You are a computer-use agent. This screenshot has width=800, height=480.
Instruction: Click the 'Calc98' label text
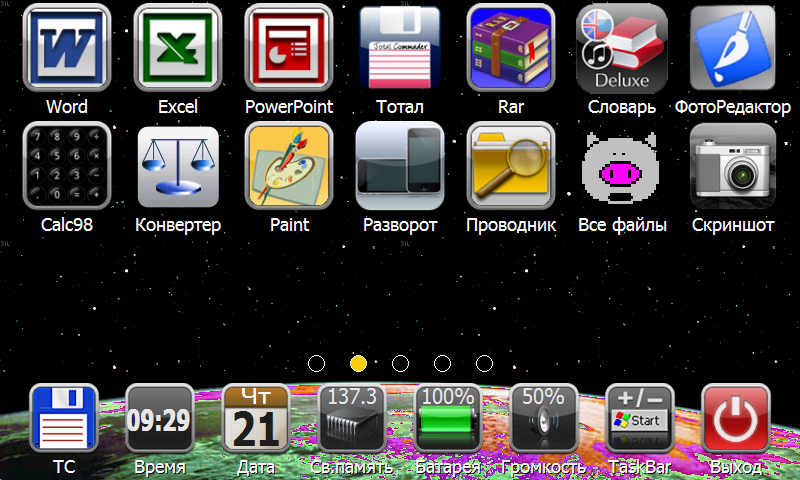(67, 225)
